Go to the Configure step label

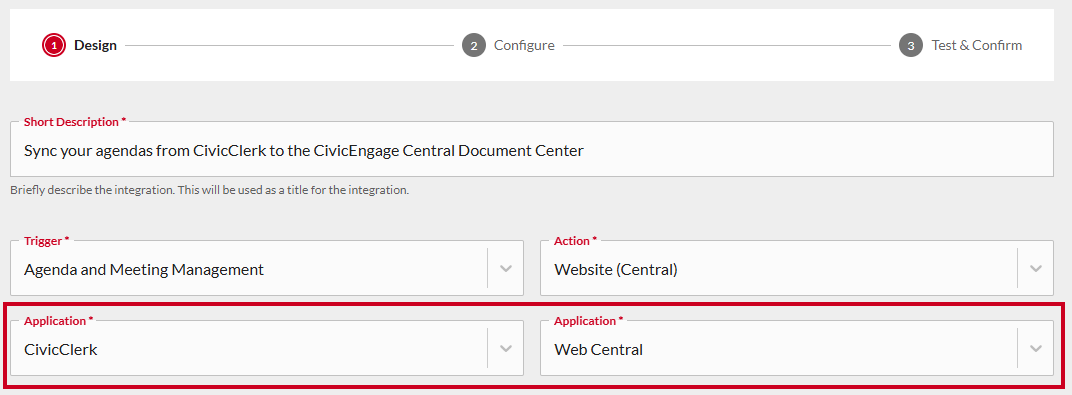tap(524, 46)
